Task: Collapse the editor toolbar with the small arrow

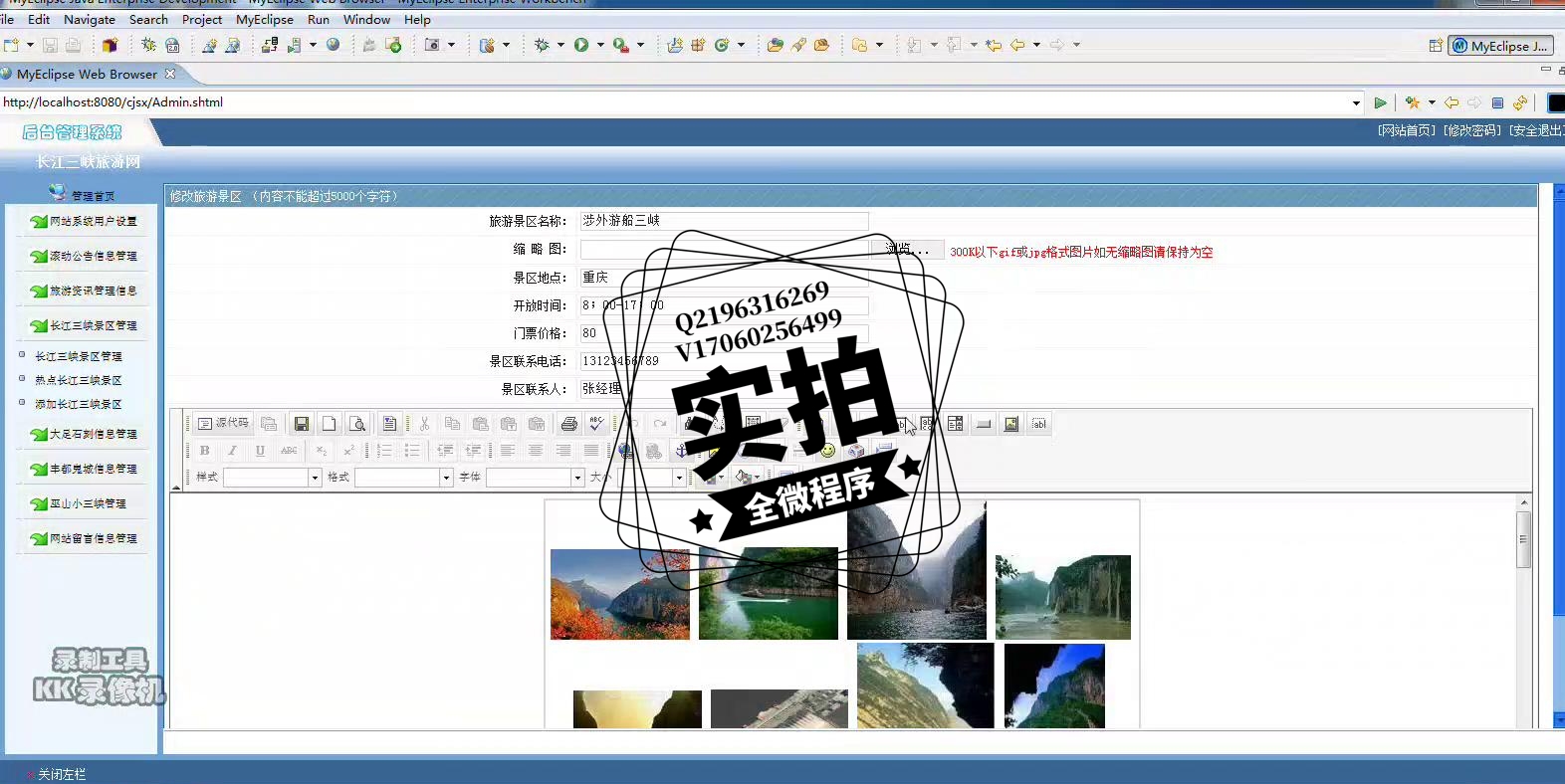Action: (x=176, y=488)
